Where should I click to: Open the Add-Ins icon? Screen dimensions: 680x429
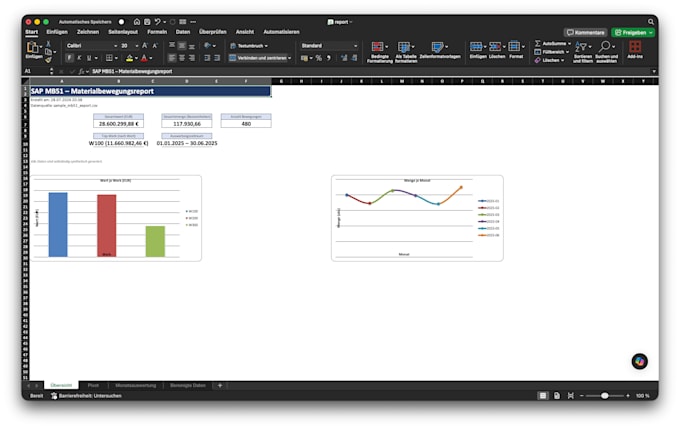pyautogui.click(x=635, y=49)
